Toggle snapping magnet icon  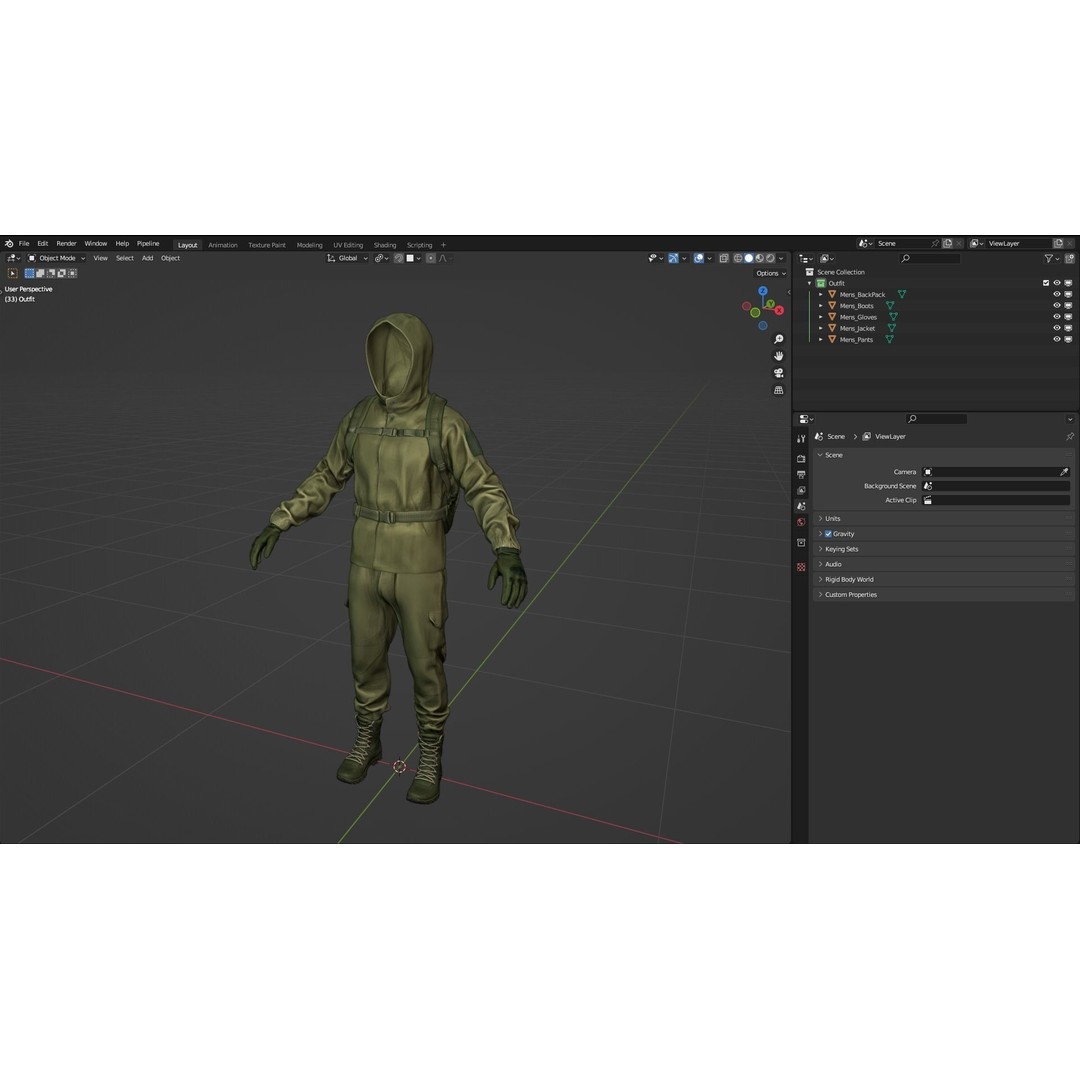click(399, 258)
